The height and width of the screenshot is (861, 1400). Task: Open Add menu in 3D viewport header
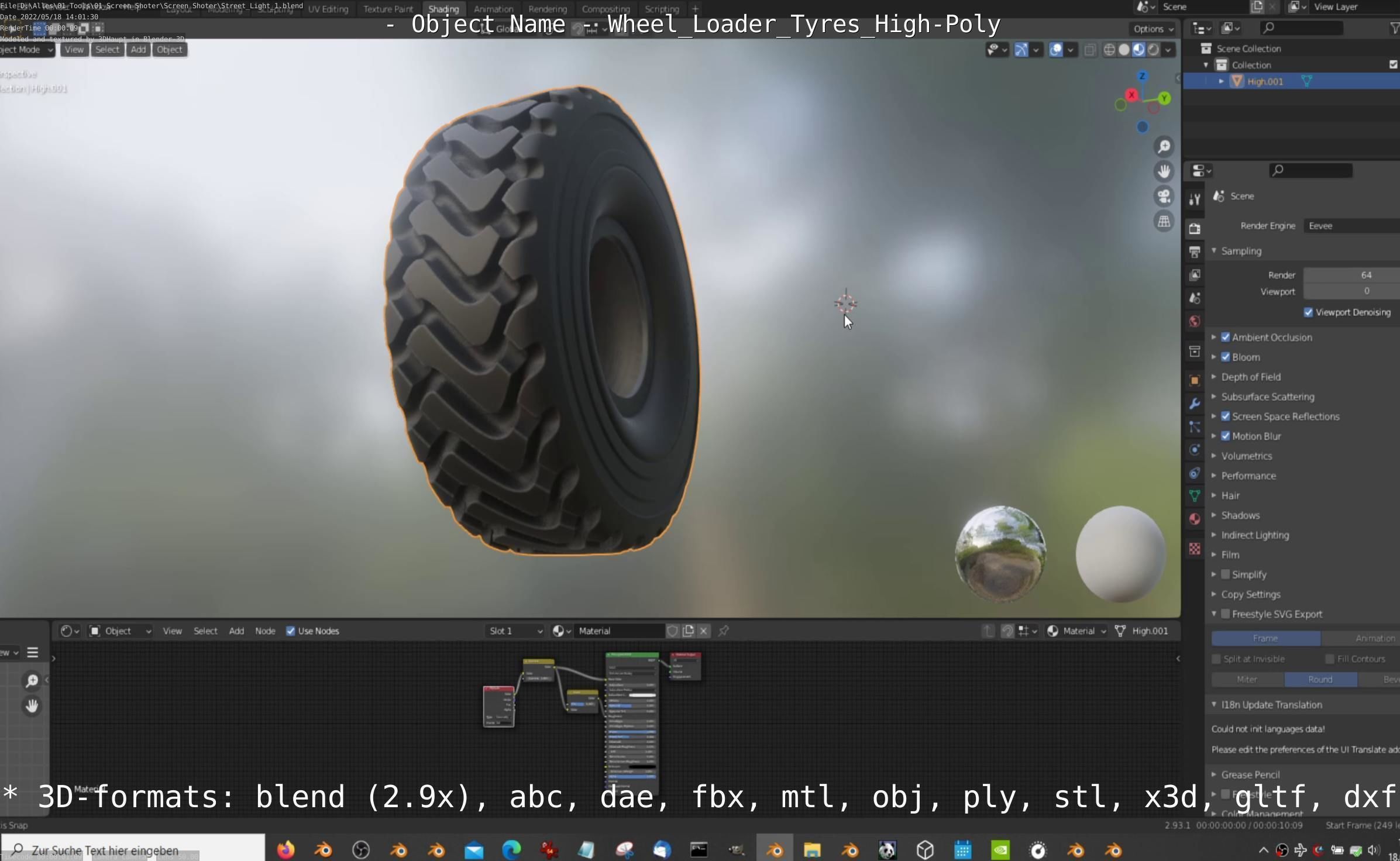[138, 50]
